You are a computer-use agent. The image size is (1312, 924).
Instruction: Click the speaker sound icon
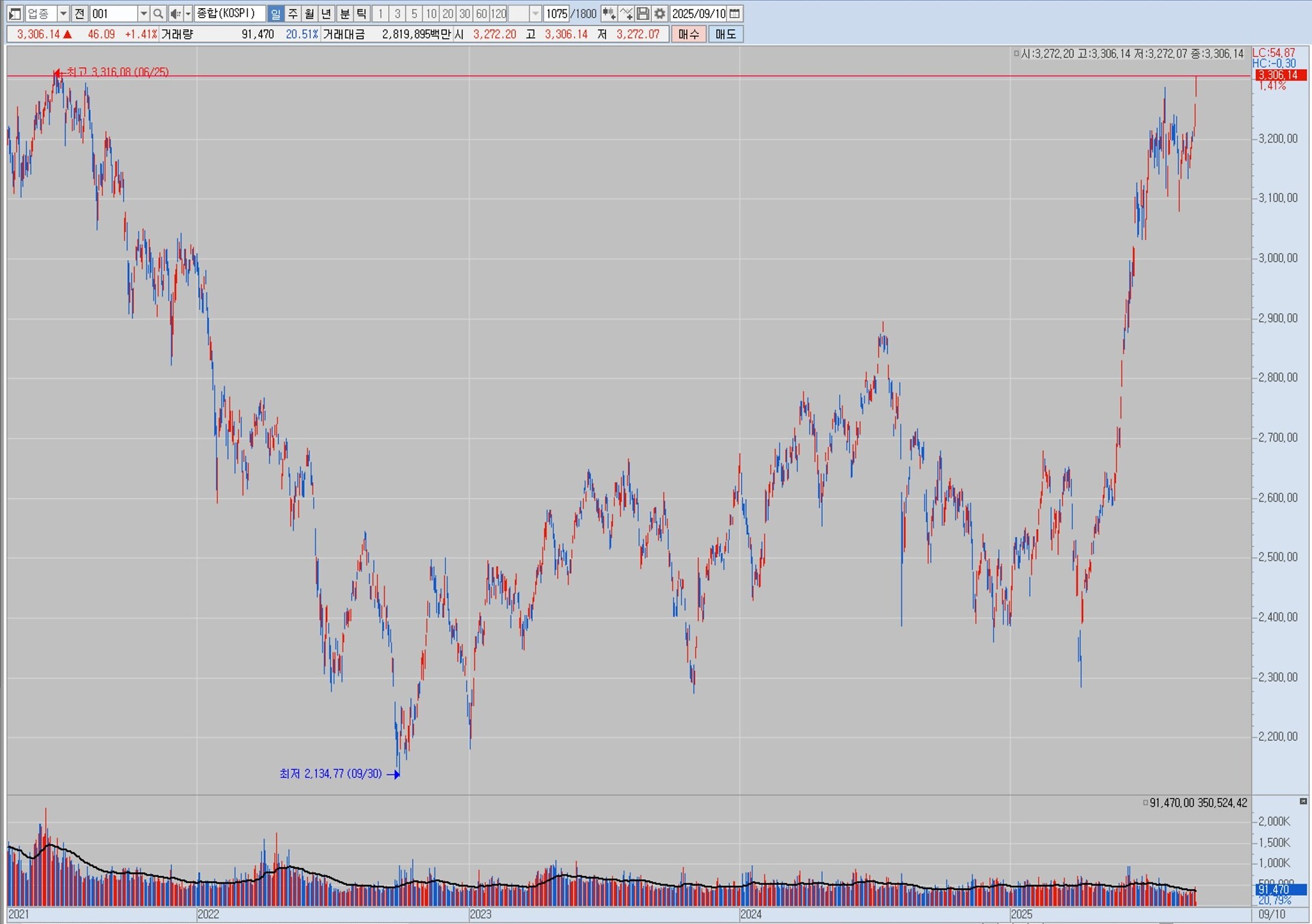[x=176, y=14]
